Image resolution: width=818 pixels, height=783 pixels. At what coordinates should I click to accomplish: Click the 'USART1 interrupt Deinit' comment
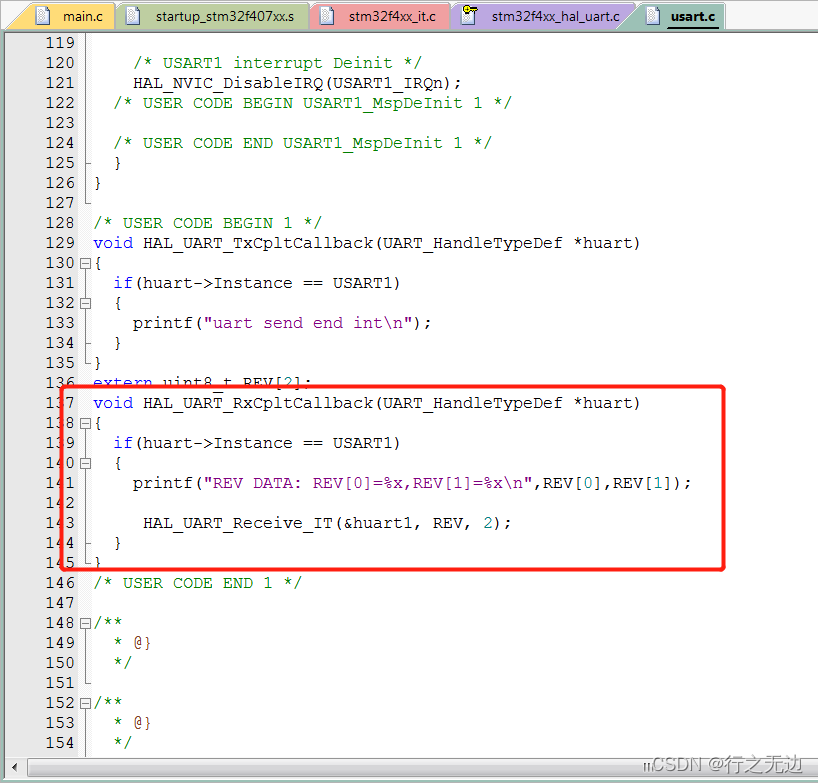tap(277, 63)
